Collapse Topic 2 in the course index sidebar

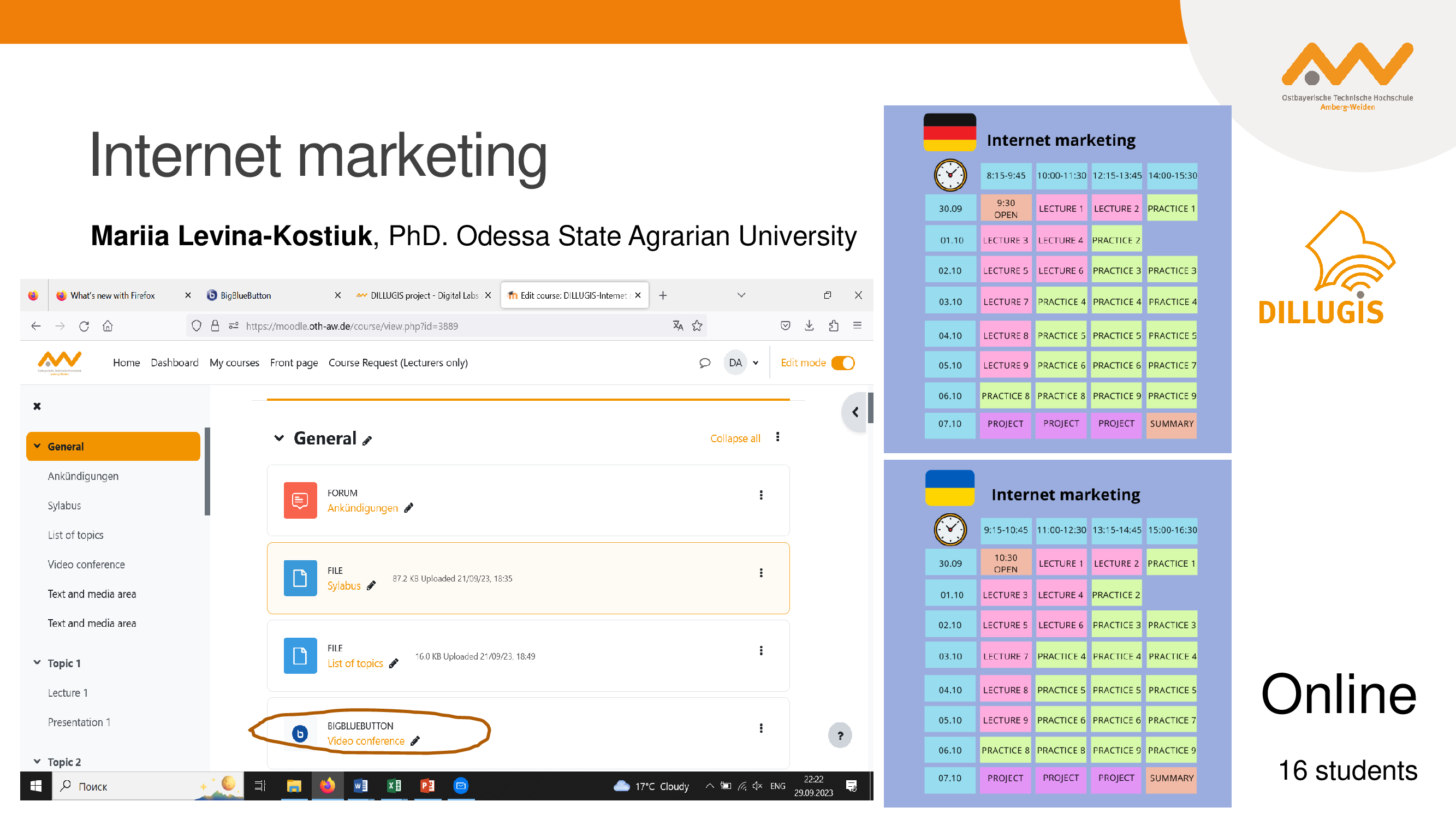pos(37,762)
